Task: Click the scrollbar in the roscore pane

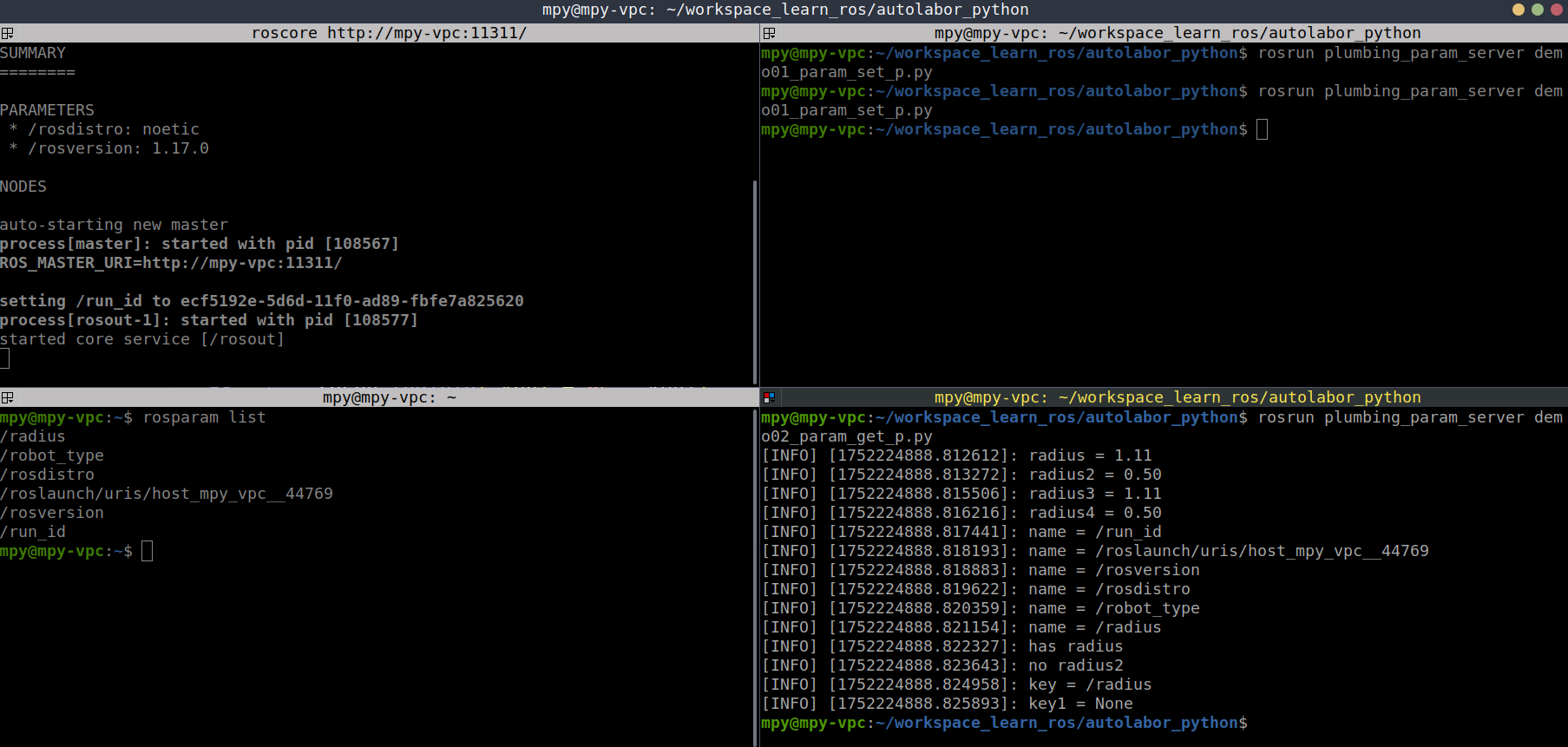Action: [755, 278]
